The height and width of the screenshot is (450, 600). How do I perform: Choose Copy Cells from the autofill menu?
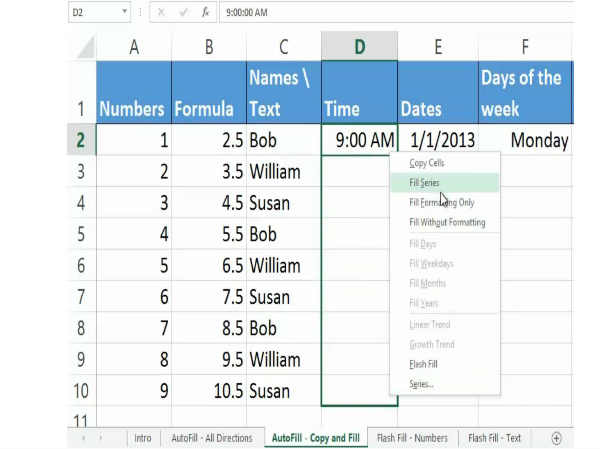point(429,162)
